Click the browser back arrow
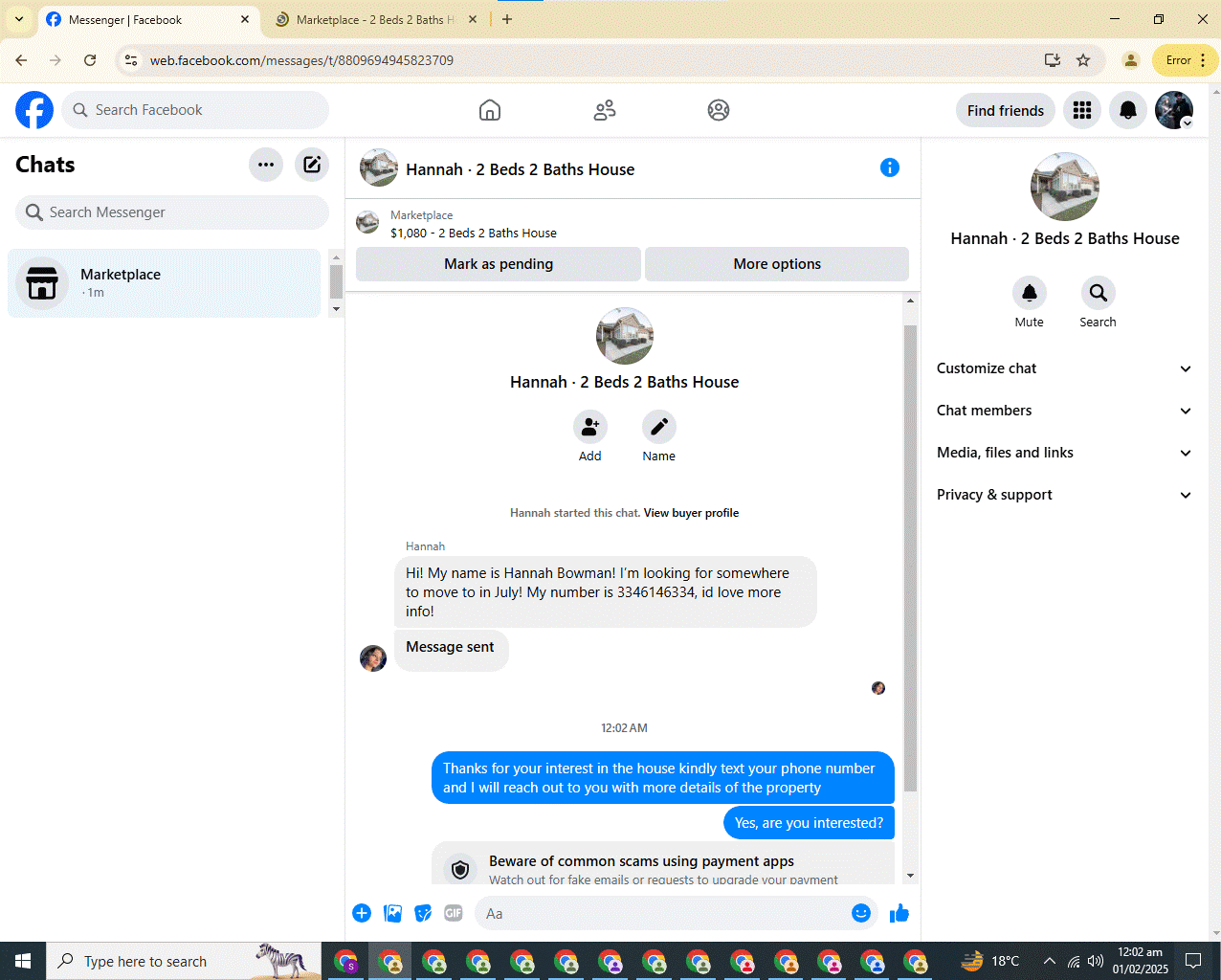Image resolution: width=1221 pixels, height=980 pixels. coord(21,60)
